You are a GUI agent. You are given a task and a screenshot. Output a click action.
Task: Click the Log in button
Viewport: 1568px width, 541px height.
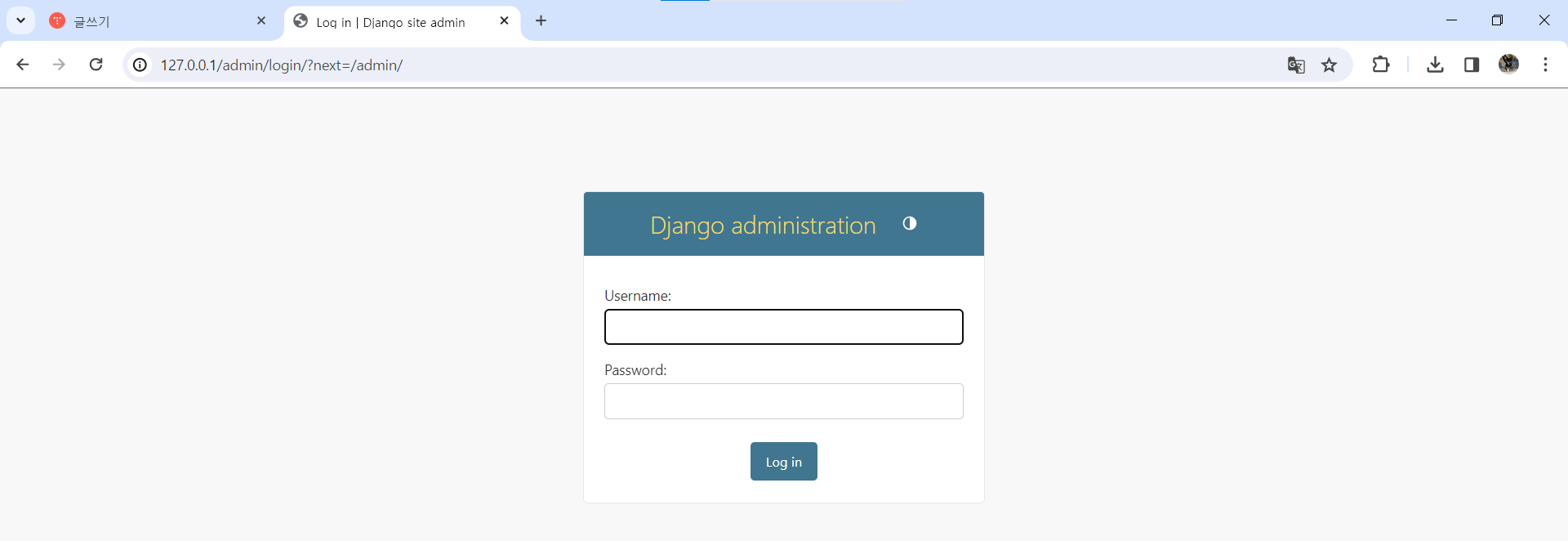click(784, 462)
